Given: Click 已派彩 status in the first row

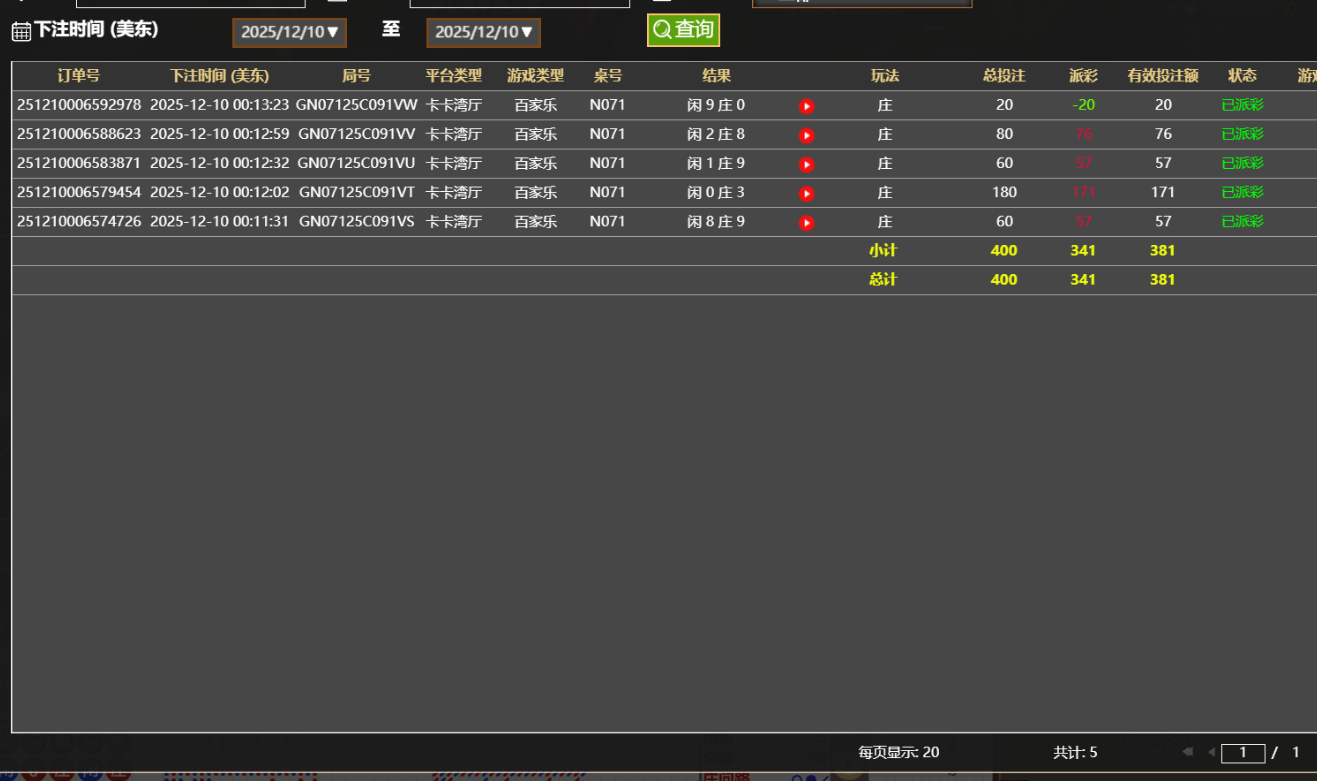Looking at the screenshot, I should 1242,105.
